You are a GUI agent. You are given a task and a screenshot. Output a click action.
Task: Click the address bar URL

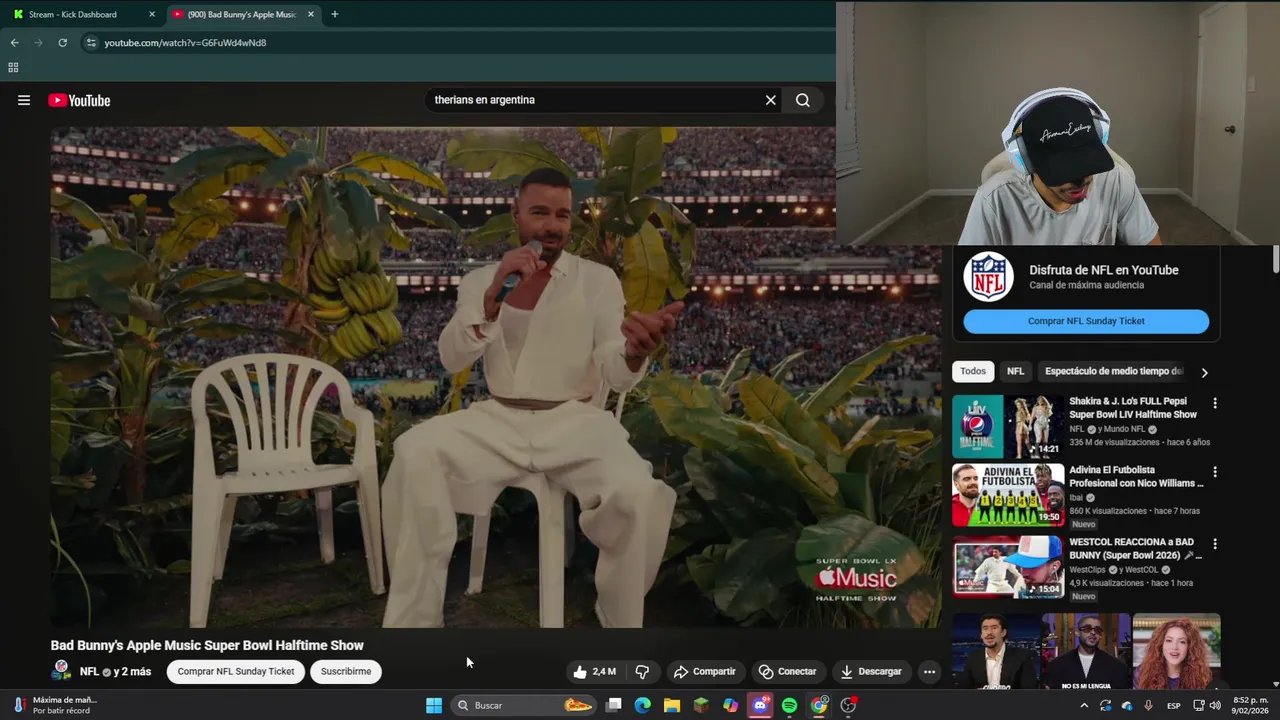tap(185, 43)
